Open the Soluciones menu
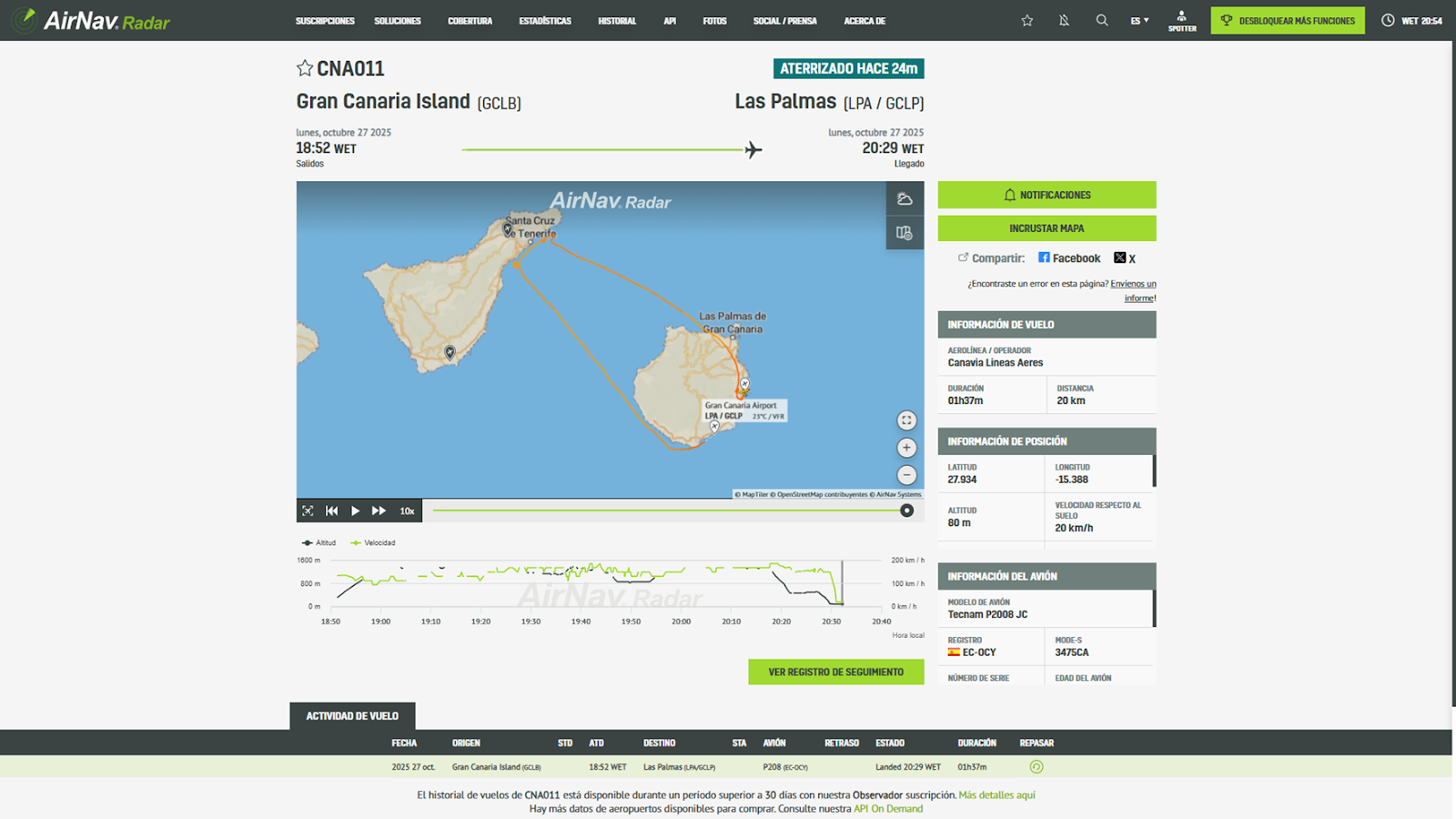Screen dimensions: 1456x819 click(x=398, y=21)
